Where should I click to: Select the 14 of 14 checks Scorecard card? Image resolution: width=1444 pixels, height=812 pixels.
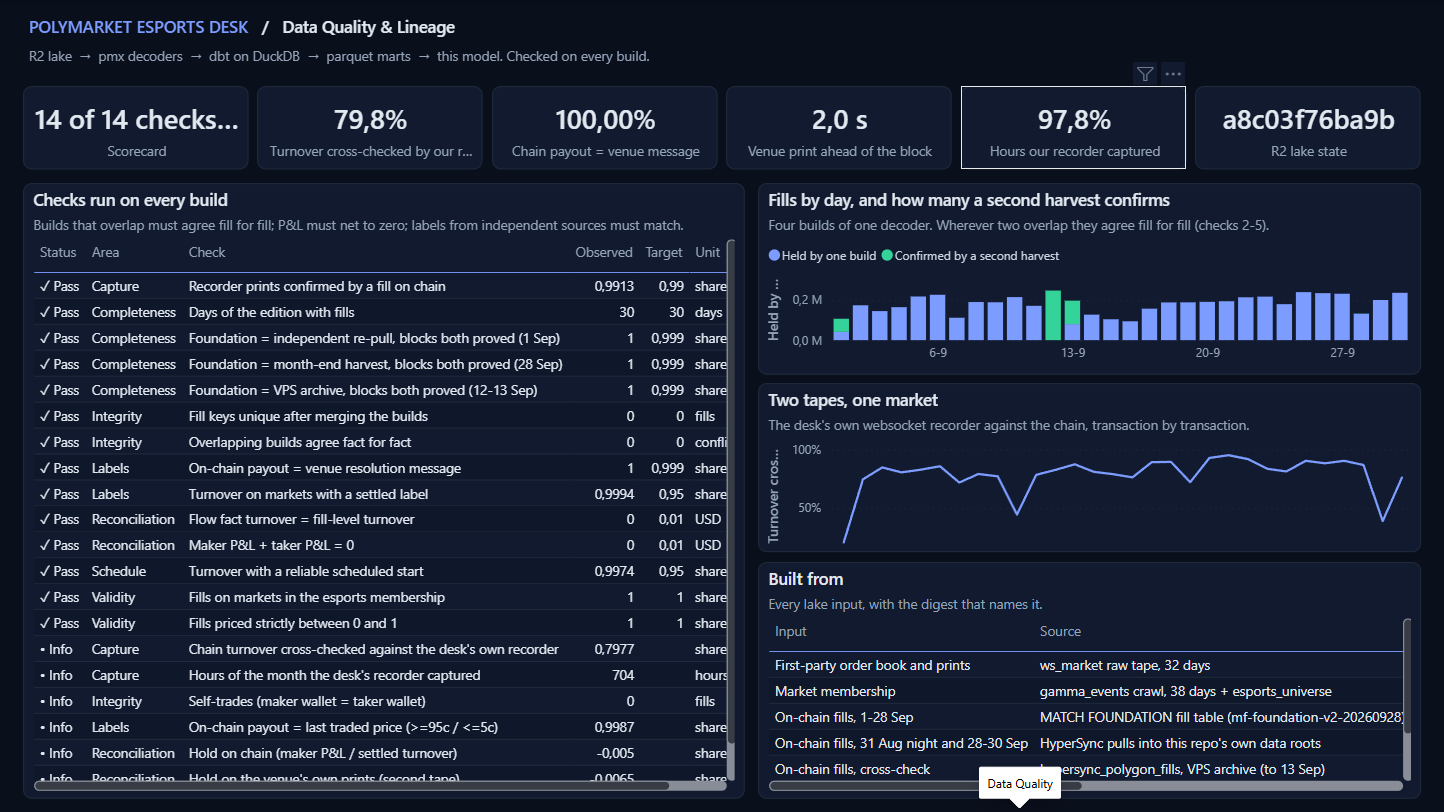pyautogui.click(x=136, y=127)
